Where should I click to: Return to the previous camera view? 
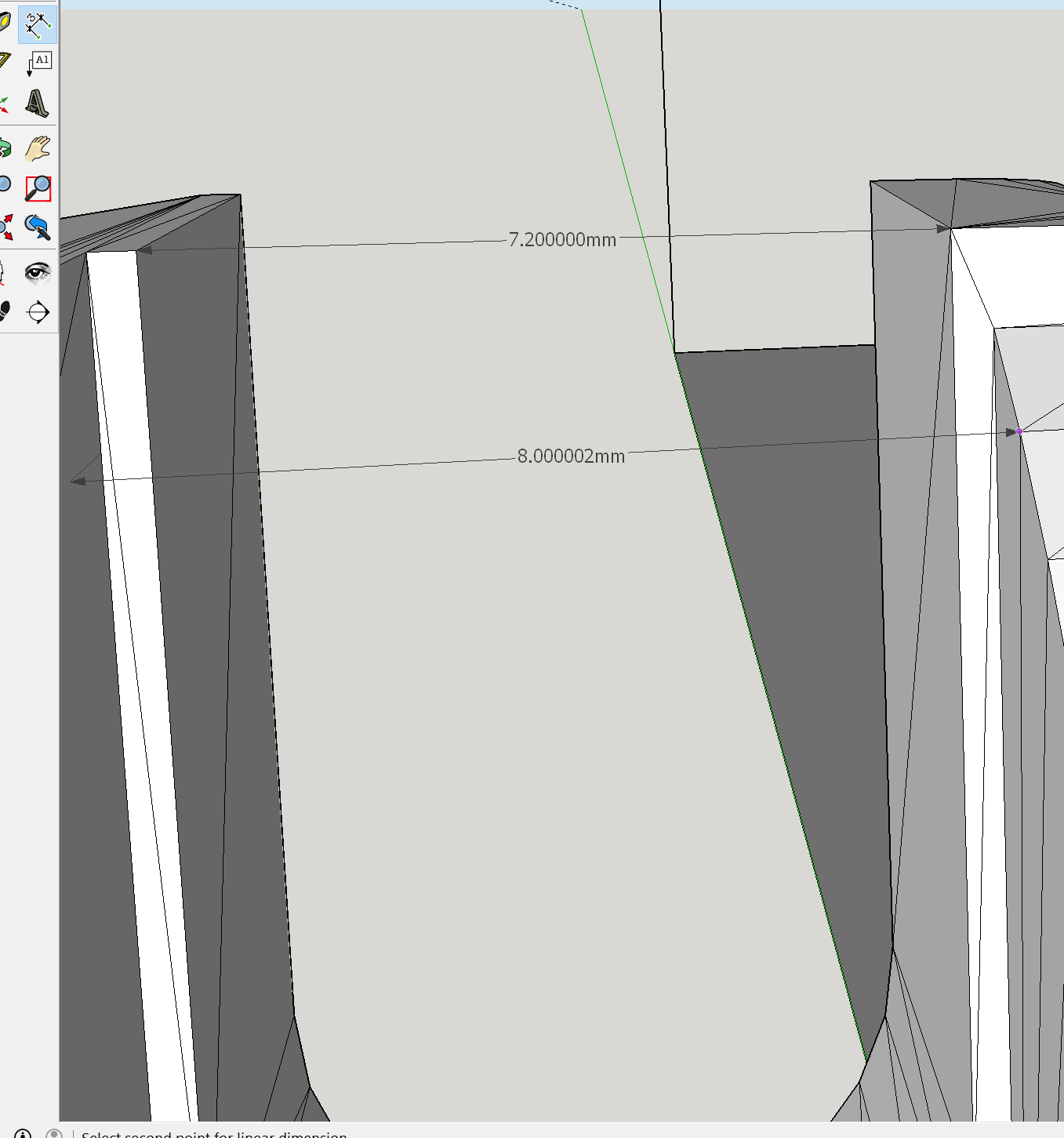pyautogui.click(x=37, y=227)
